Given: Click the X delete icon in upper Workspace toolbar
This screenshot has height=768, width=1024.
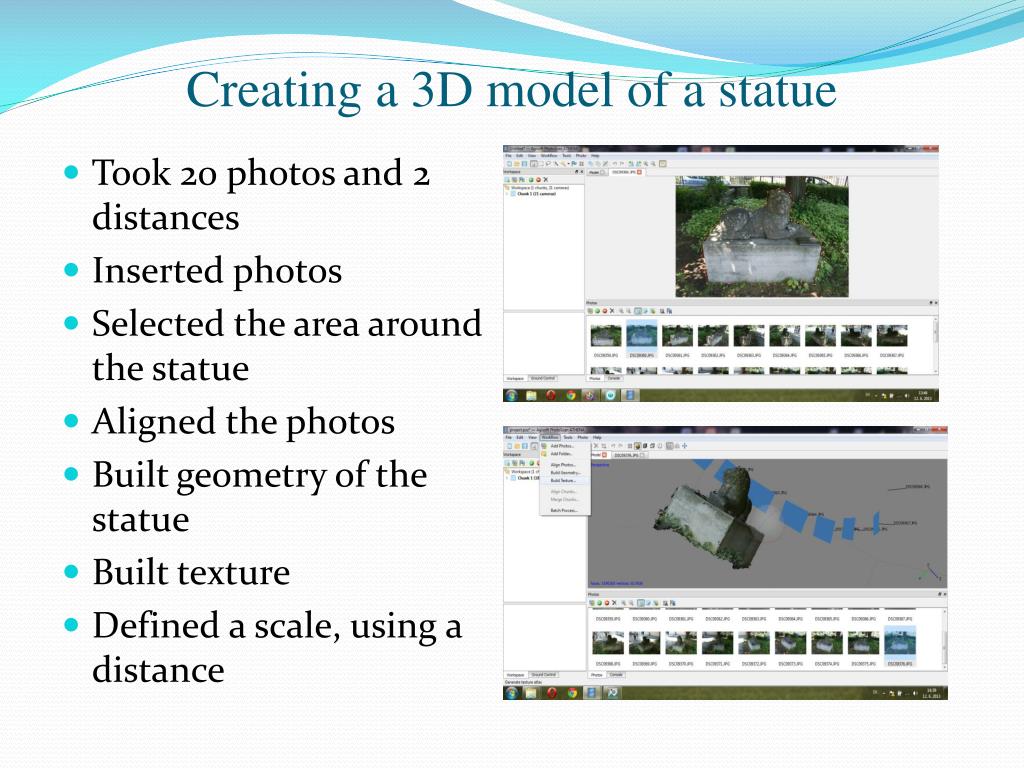Looking at the screenshot, I should (545, 179).
